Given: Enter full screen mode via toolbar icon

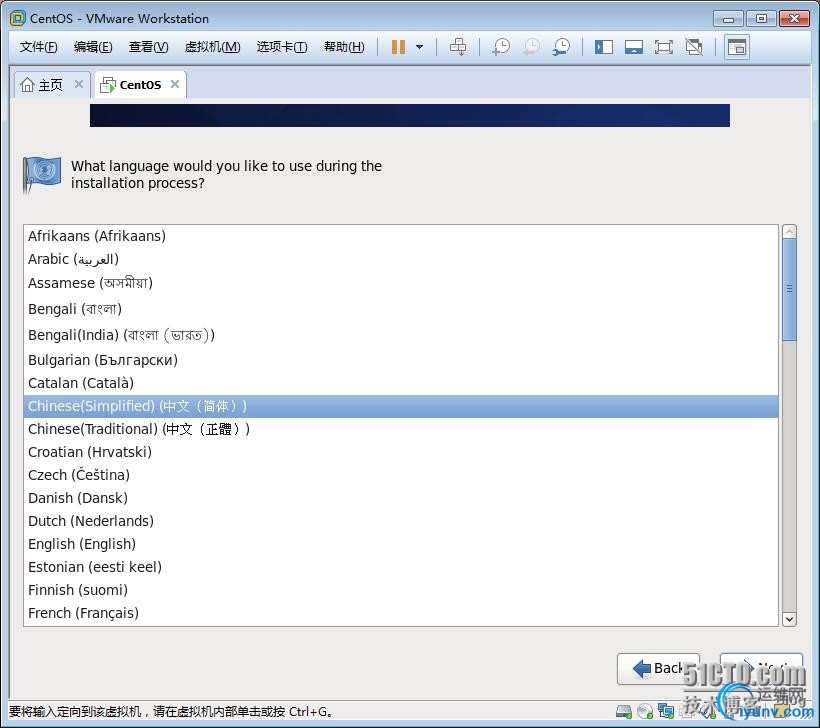Looking at the screenshot, I should point(664,47).
